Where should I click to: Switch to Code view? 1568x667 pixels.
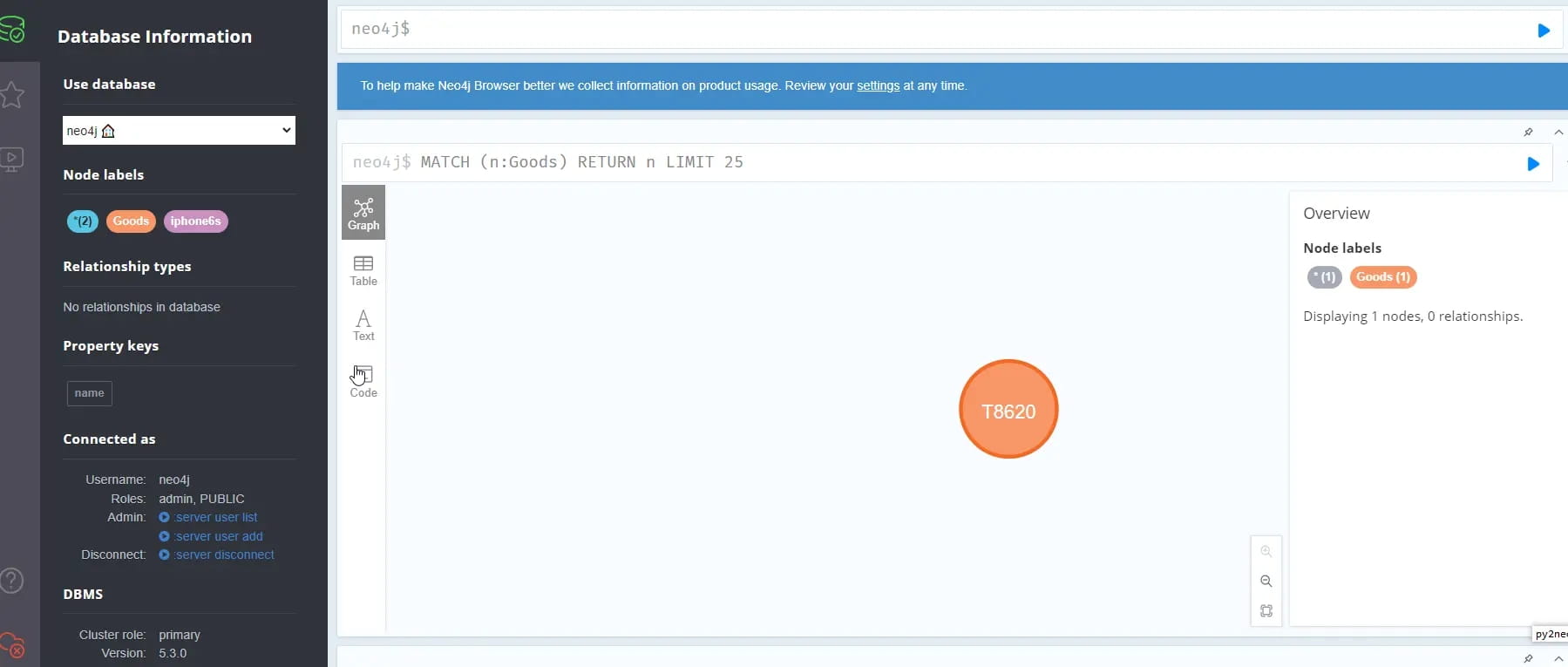point(363,382)
